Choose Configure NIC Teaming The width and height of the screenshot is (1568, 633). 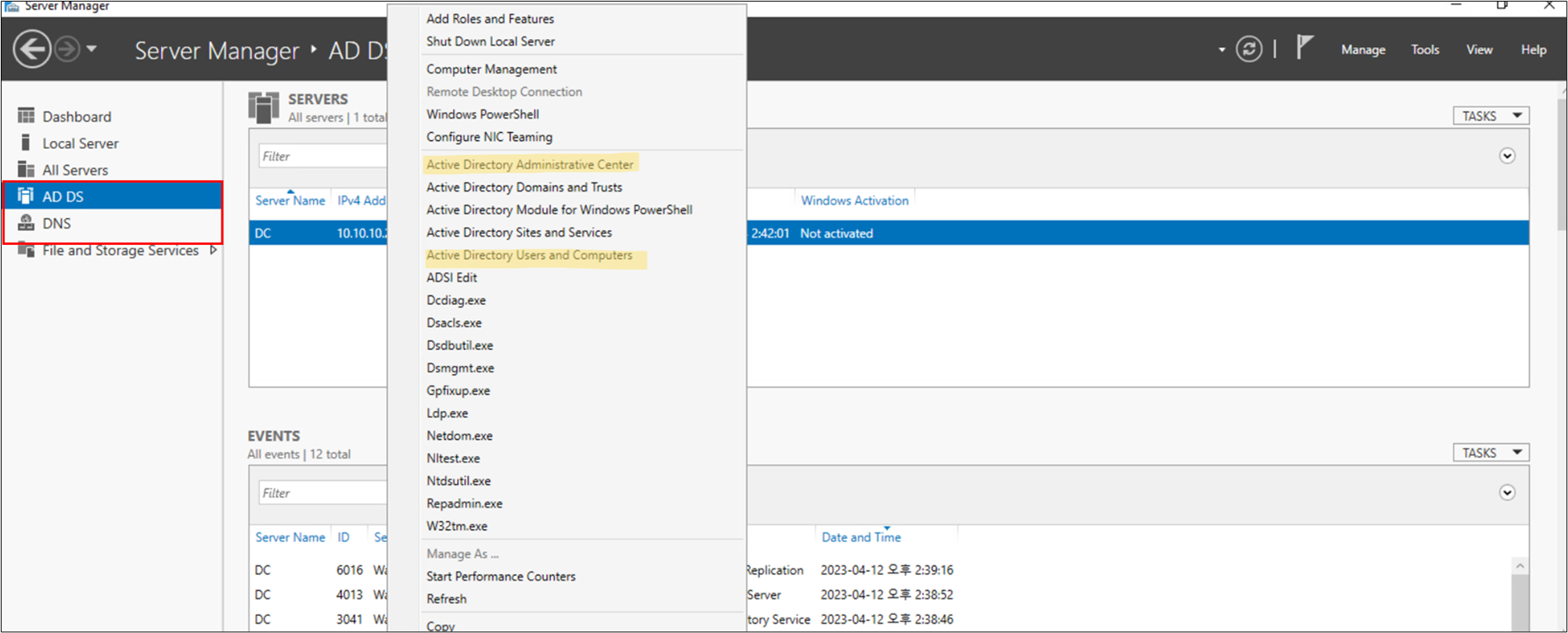tap(489, 137)
